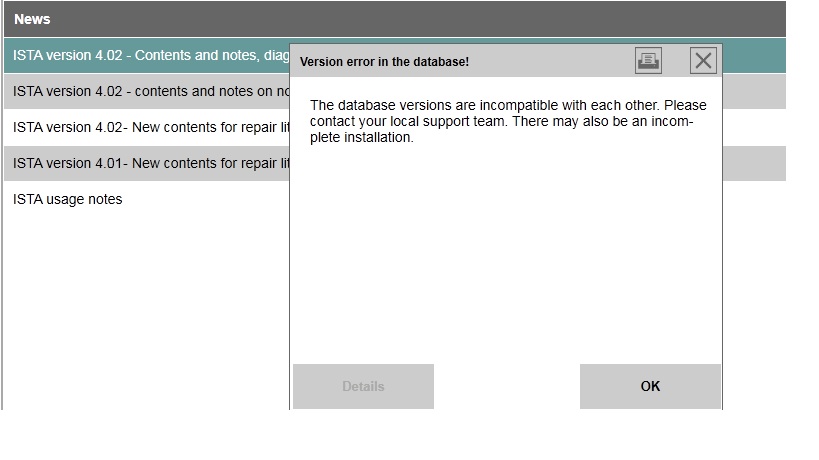Open ISTA version 4.02 new repair contents entry

[x=150, y=127]
